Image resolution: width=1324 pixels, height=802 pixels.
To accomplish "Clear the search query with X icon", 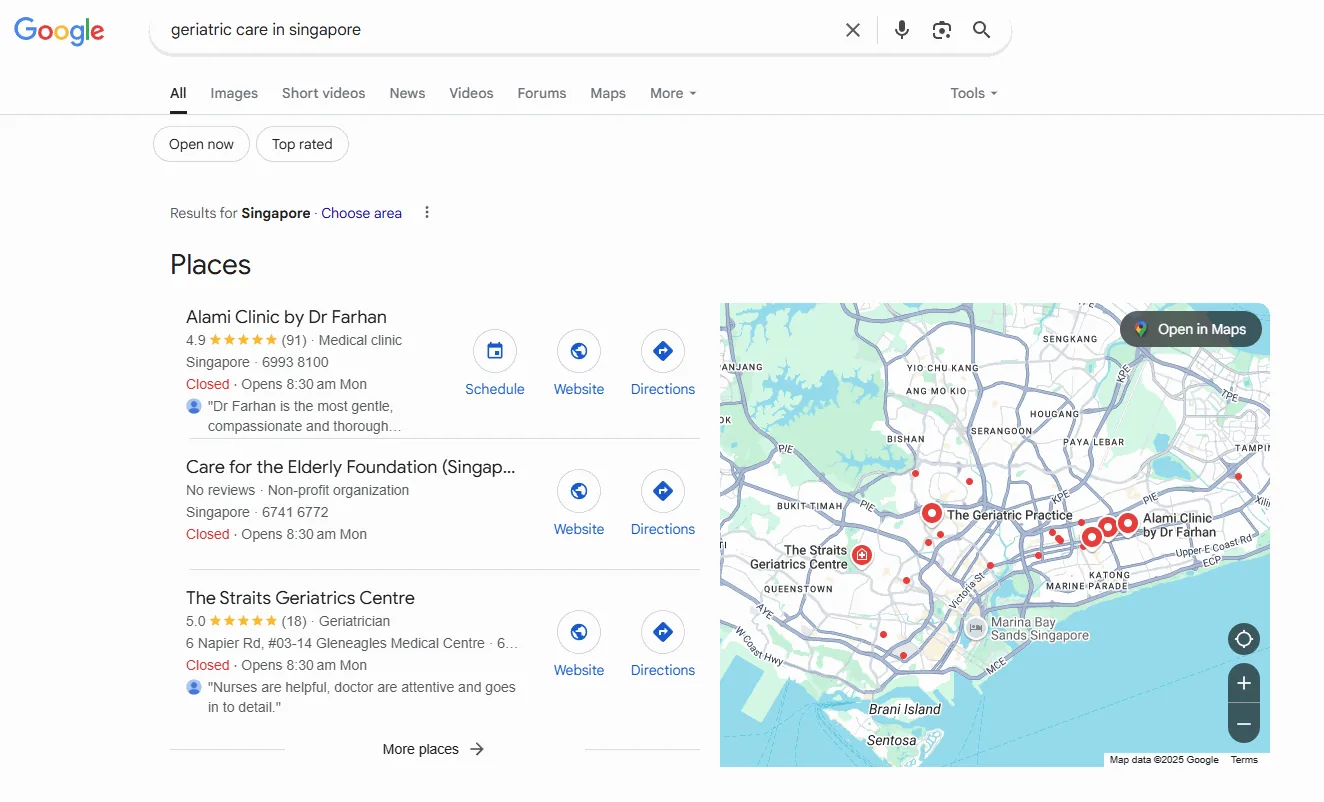I will coord(853,30).
